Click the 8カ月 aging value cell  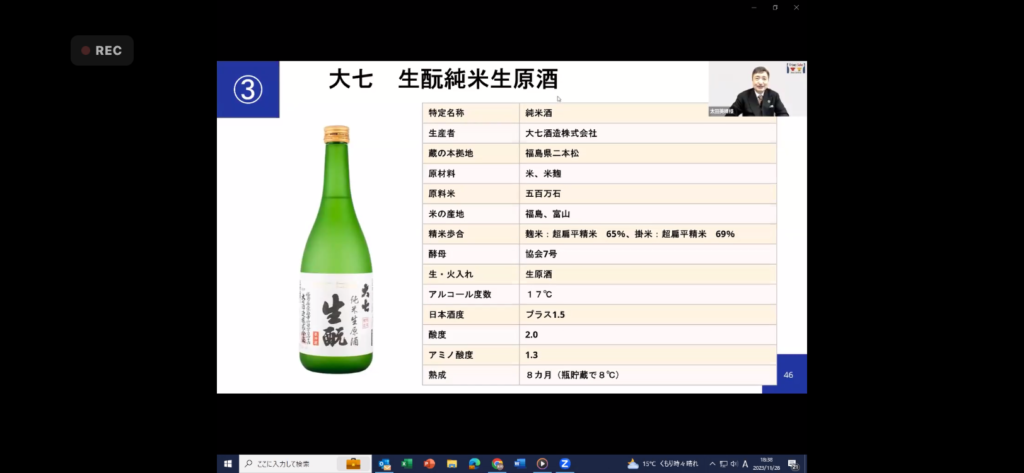click(648, 375)
